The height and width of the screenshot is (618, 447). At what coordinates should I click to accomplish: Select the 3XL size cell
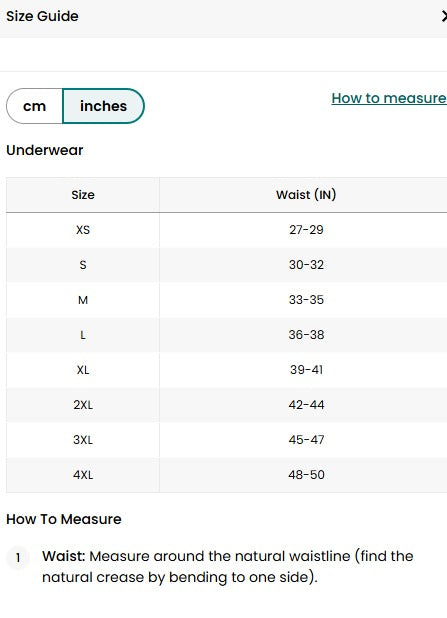(83, 440)
